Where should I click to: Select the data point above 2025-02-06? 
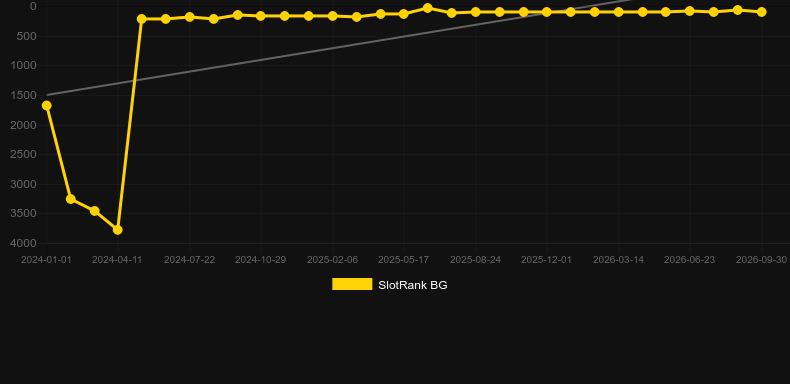click(x=333, y=16)
